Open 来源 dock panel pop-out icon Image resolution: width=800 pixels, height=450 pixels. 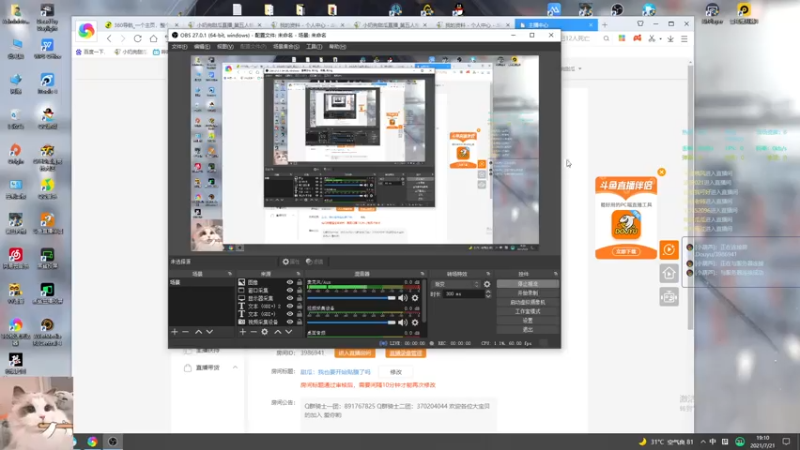pos(298,274)
